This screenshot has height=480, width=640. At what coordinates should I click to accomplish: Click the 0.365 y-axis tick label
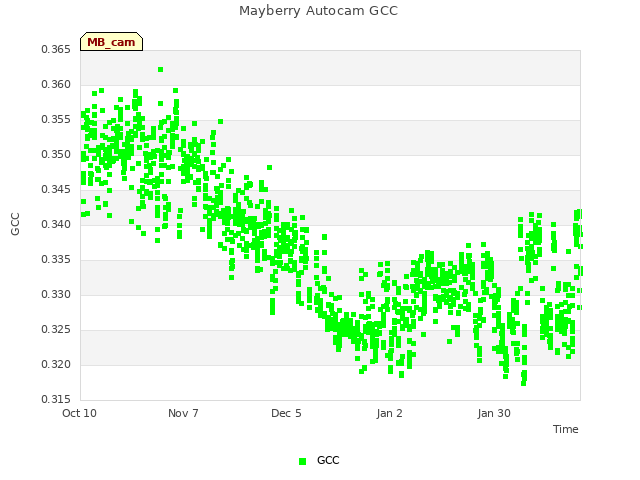(x=56, y=49)
